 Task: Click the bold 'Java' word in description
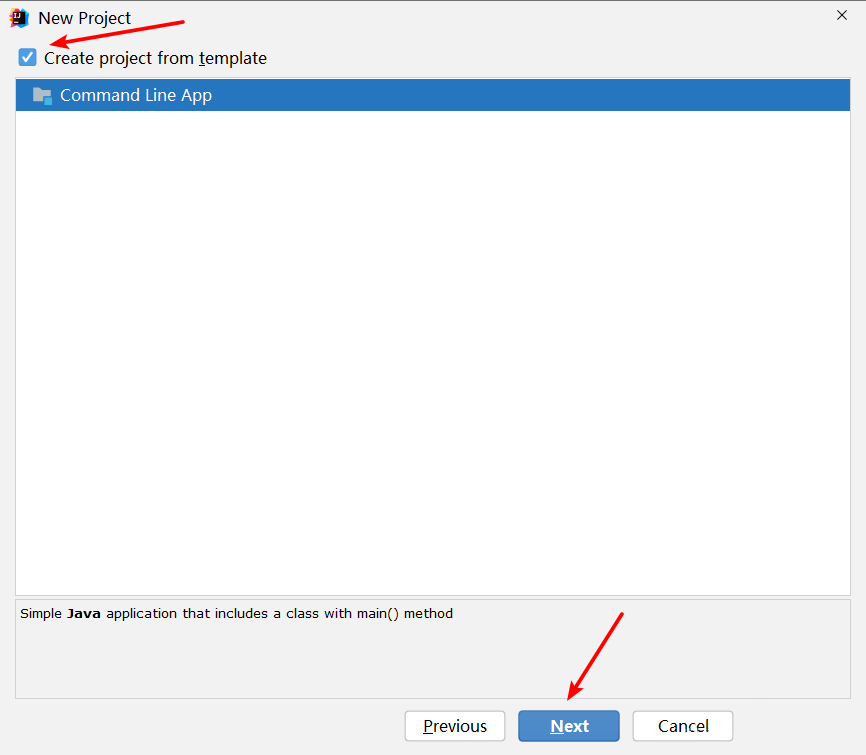(x=84, y=614)
